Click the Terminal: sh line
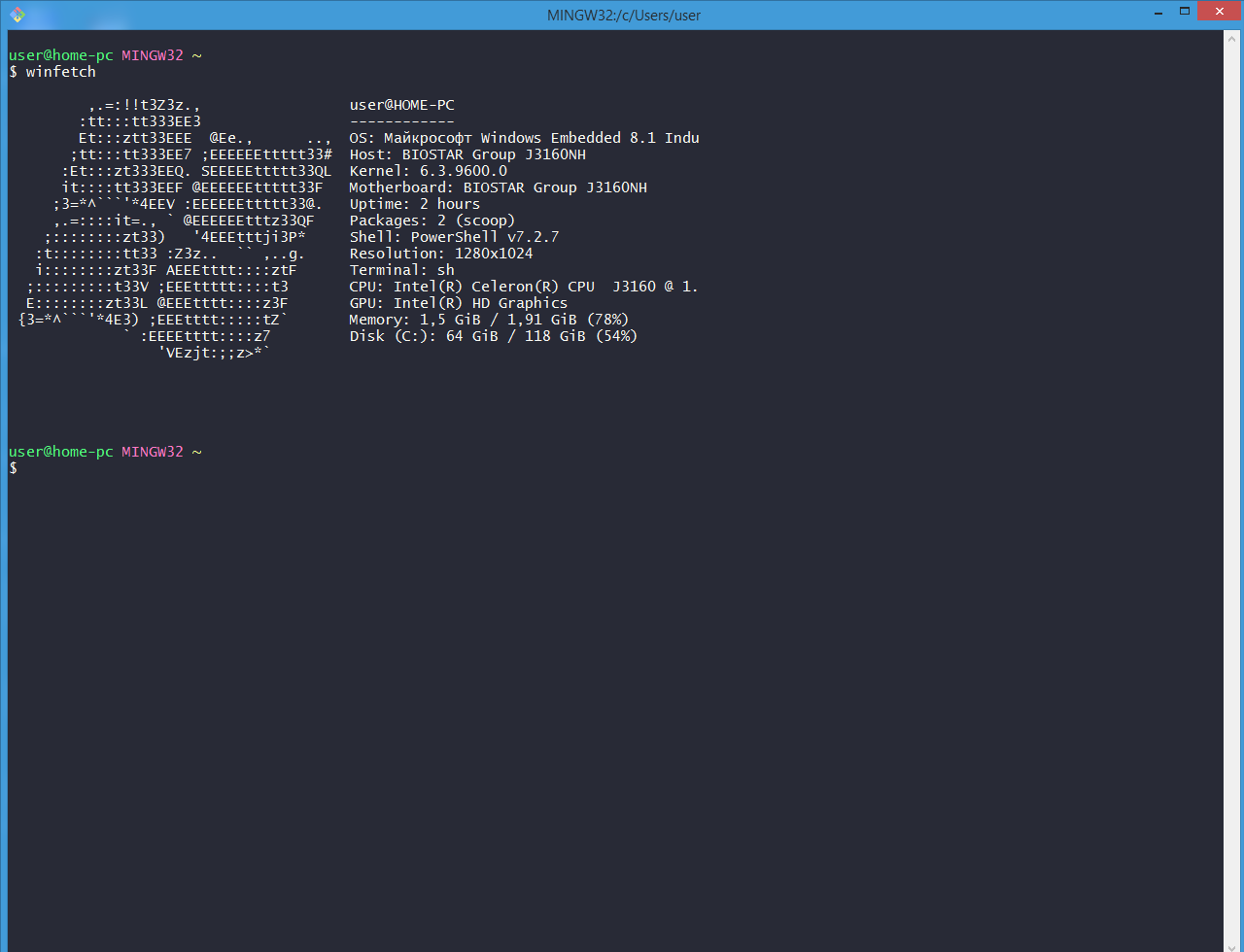 (x=402, y=270)
